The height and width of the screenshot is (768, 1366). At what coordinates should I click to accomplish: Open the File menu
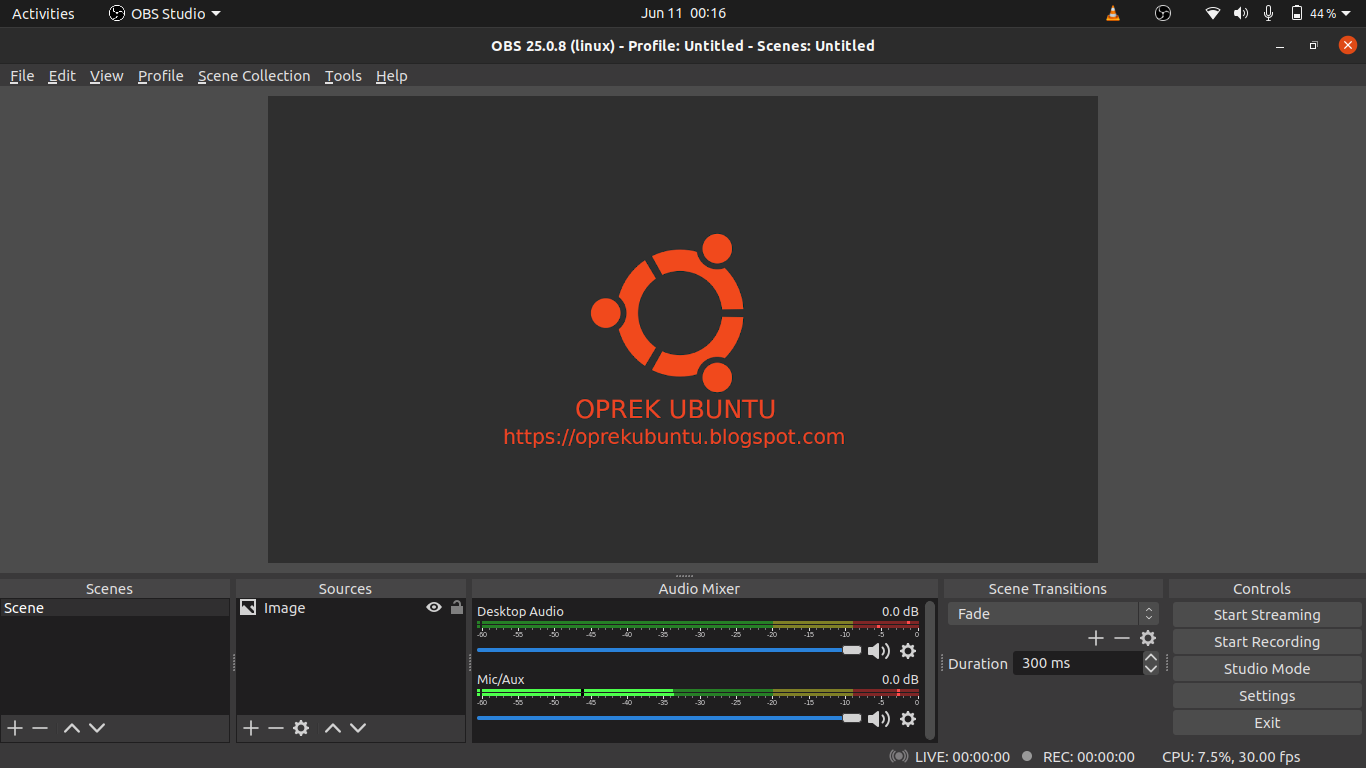coord(21,76)
